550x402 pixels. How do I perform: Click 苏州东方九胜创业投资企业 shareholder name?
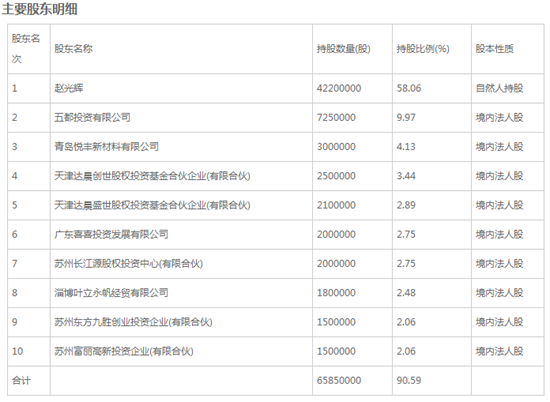(x=133, y=322)
